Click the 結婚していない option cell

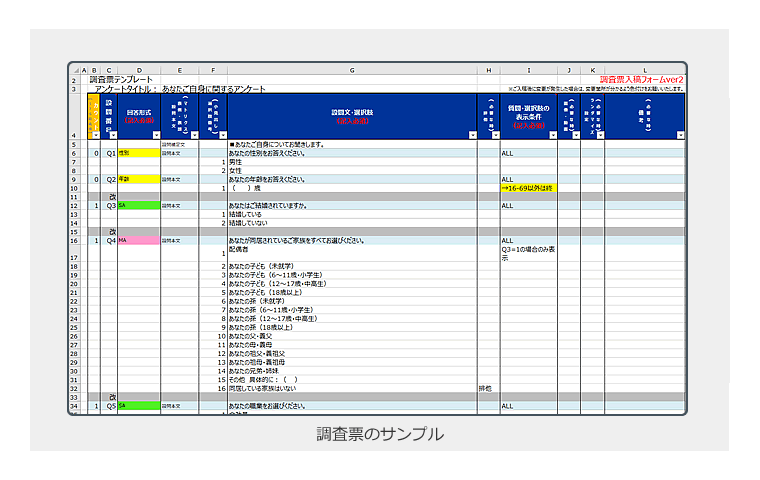(x=352, y=223)
